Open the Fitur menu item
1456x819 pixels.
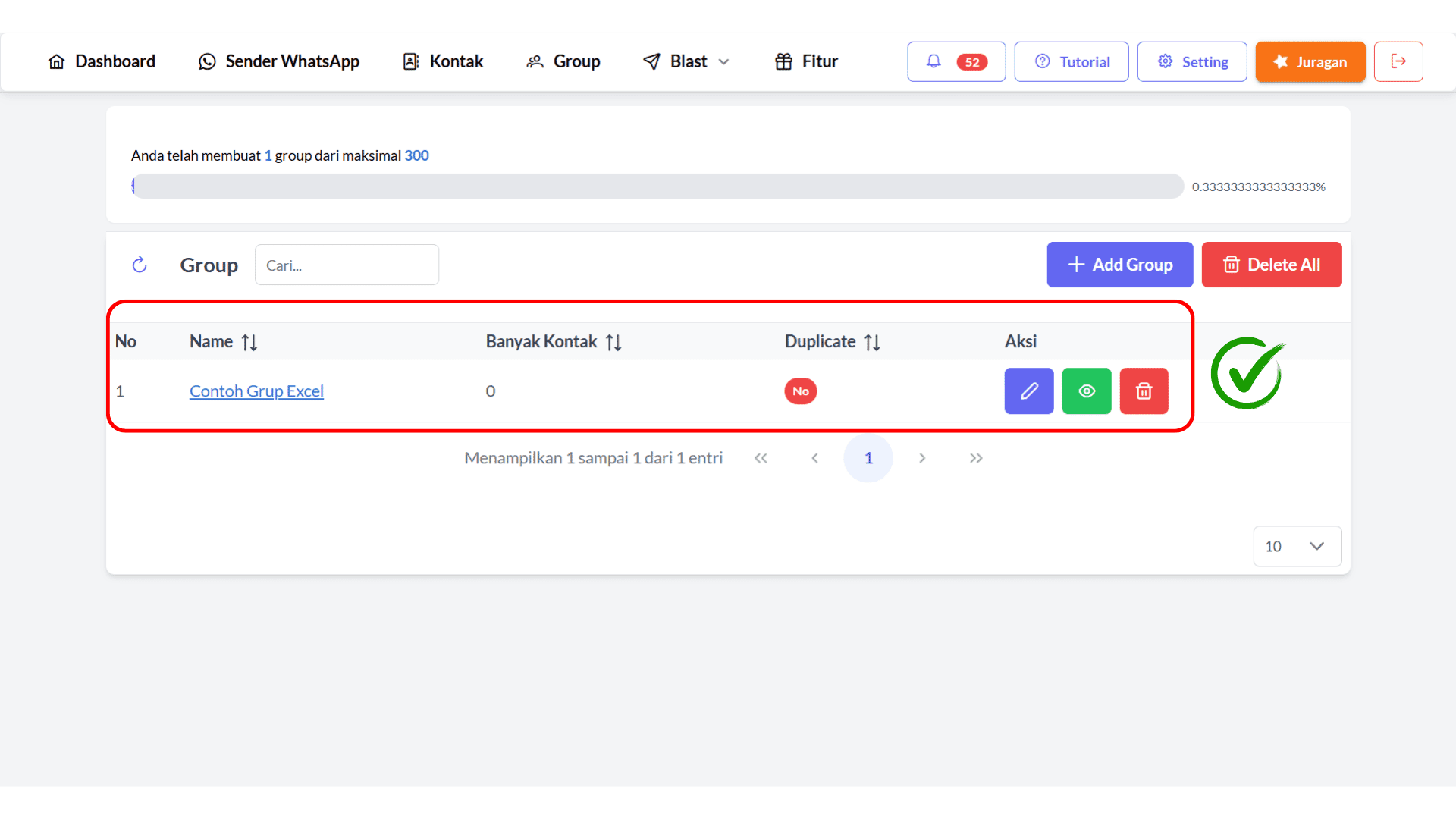click(806, 61)
